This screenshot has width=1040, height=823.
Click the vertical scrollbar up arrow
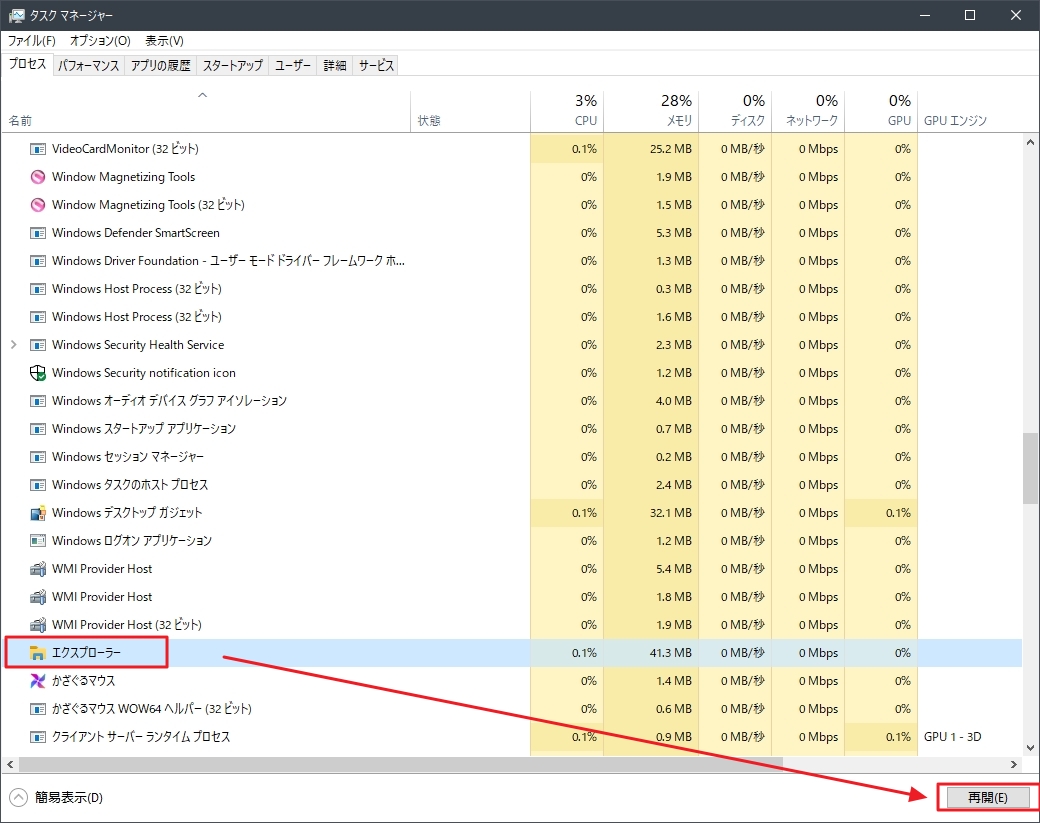point(1030,141)
